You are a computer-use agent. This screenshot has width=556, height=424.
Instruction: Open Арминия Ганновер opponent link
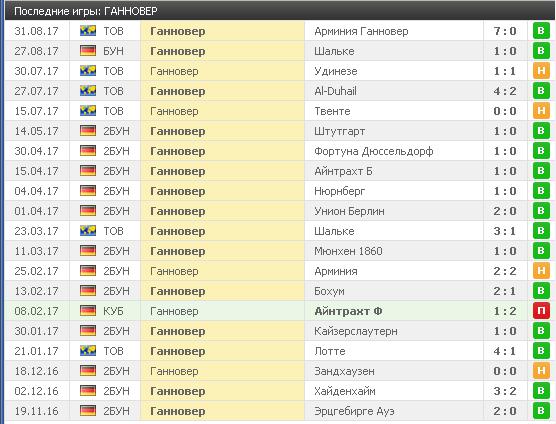[361, 31]
